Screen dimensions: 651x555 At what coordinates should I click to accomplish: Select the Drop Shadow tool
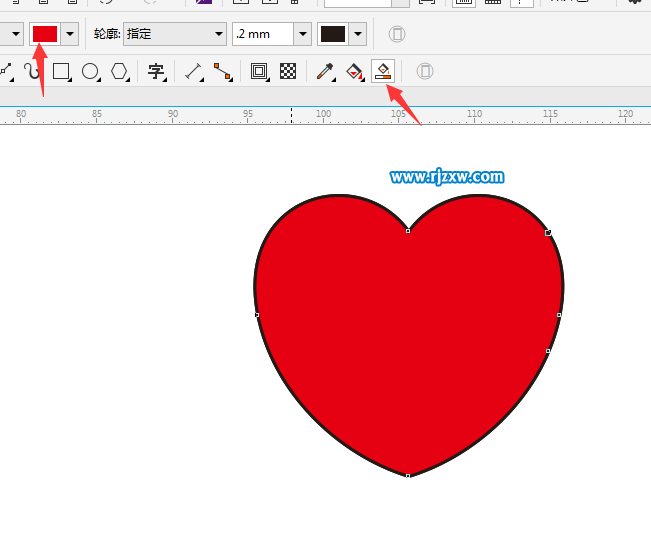pyautogui.click(x=259, y=71)
